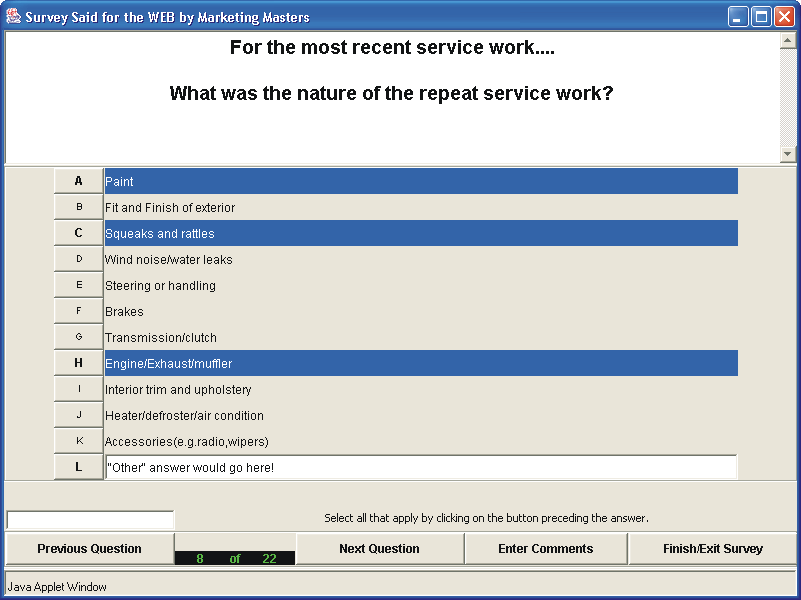801x600 pixels.
Task: Open Enter Comments
Action: coord(546,549)
